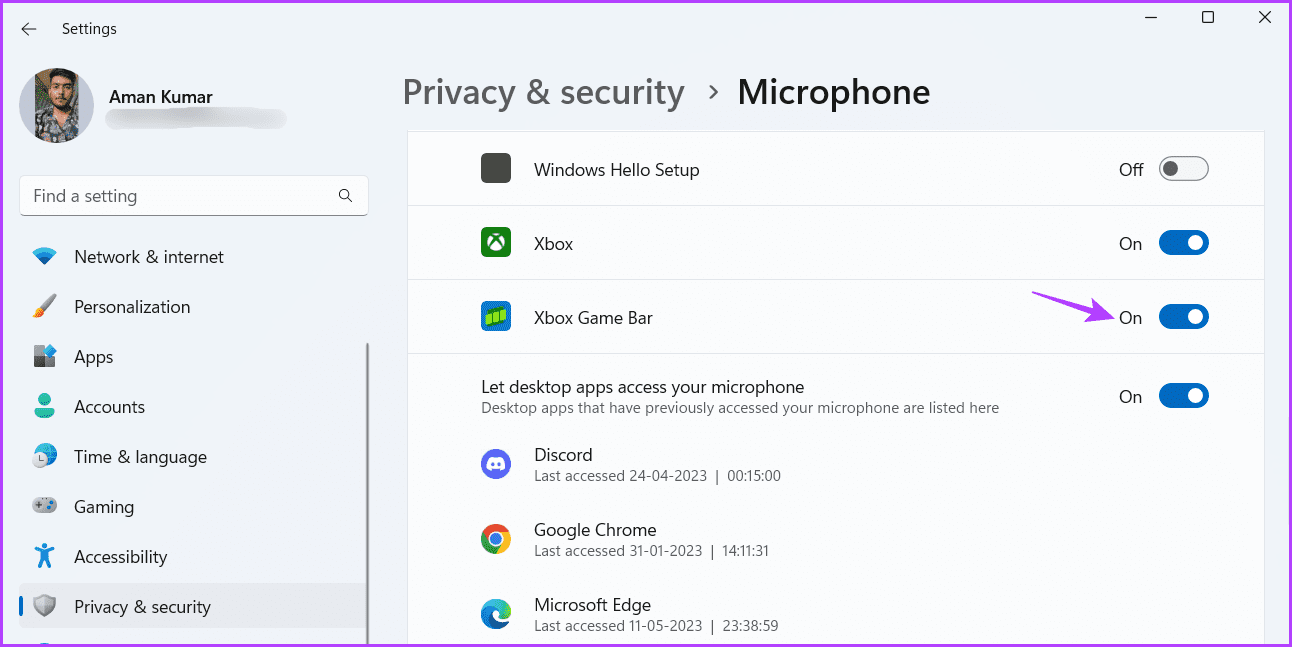The height and width of the screenshot is (647, 1292).
Task: Go to Apps settings
Action: pos(193,357)
